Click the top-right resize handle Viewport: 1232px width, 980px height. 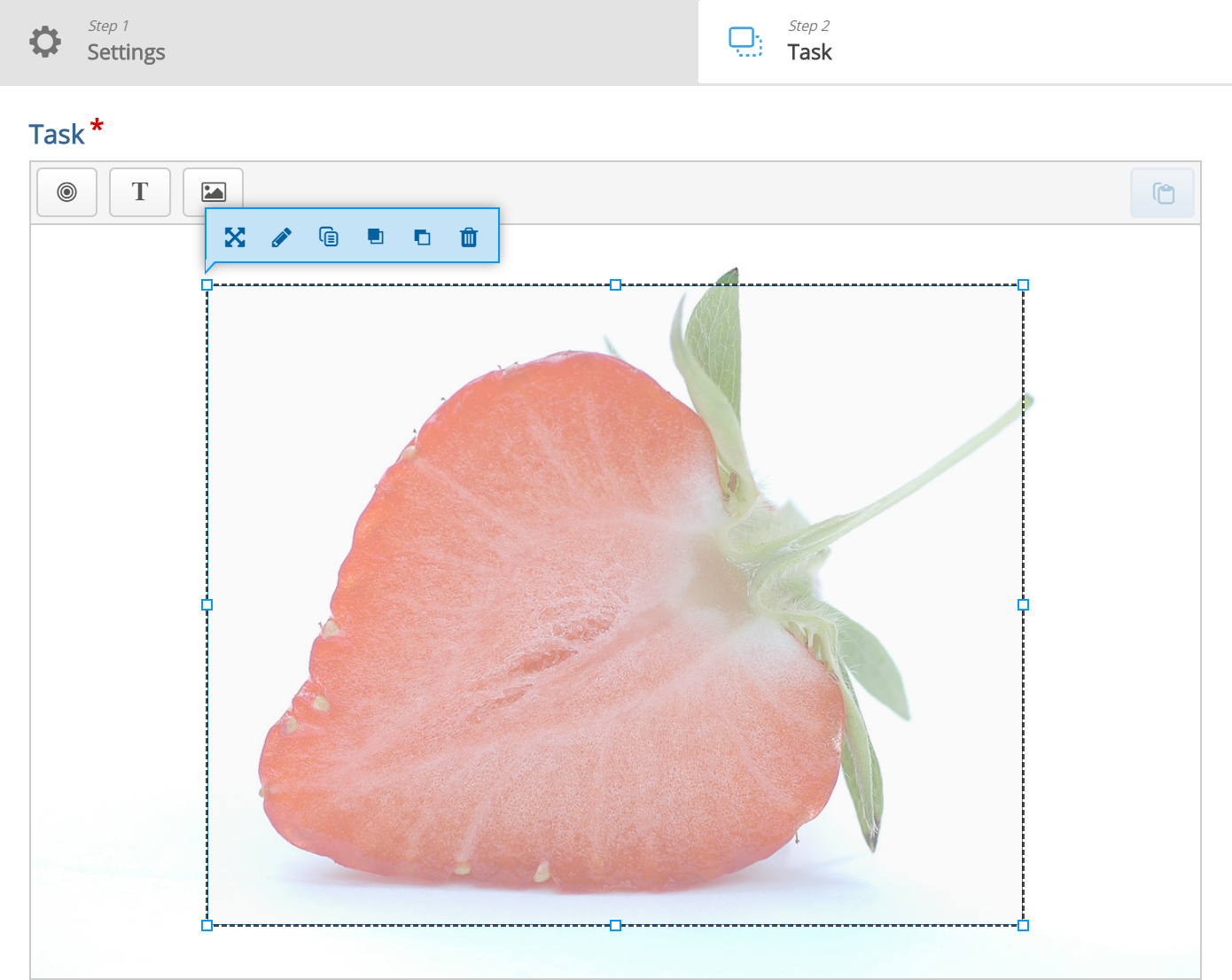tap(1023, 285)
